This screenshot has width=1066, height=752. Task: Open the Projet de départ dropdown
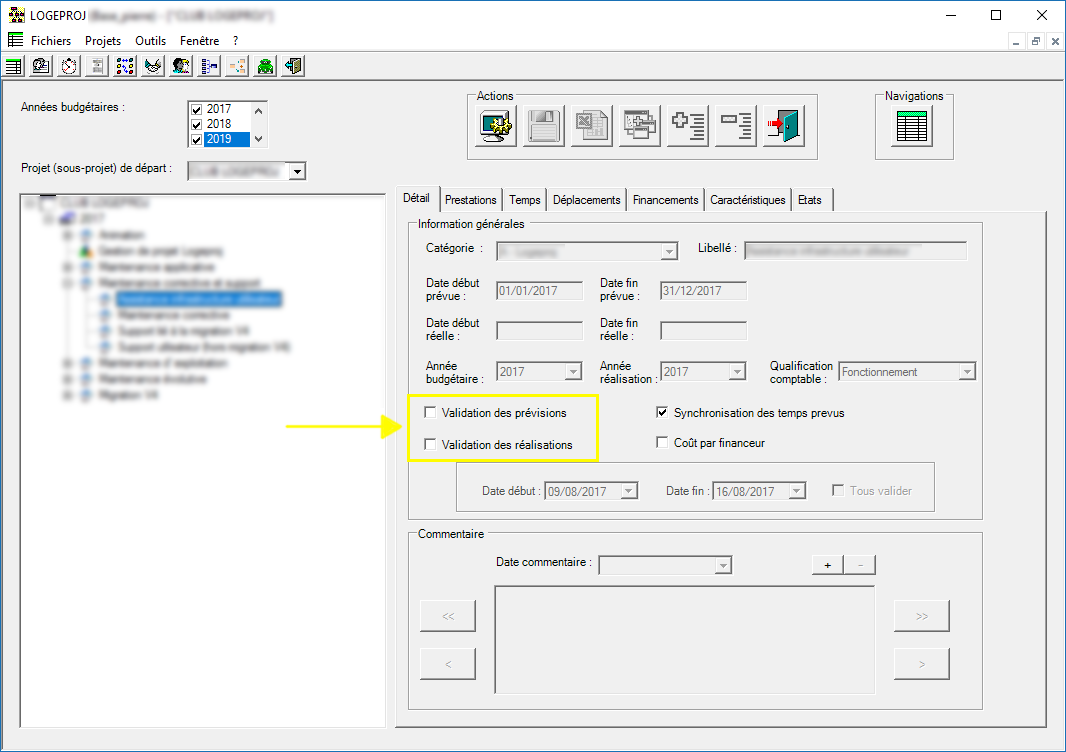click(x=297, y=171)
